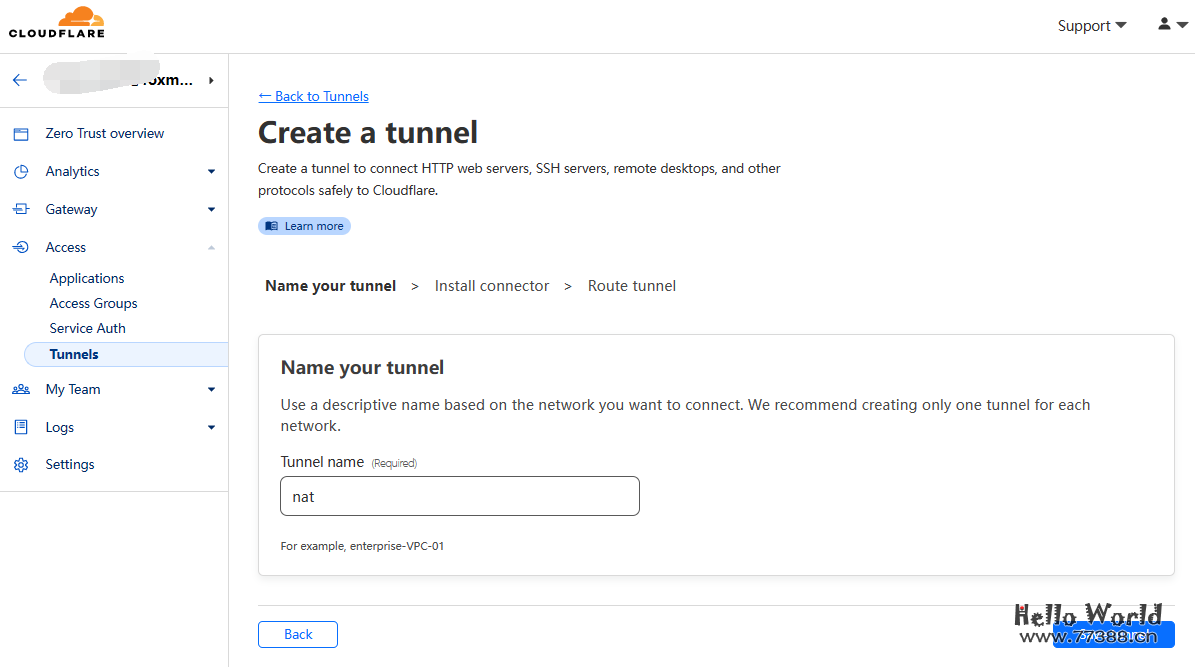Expand the Analytics section arrow
The image size is (1195, 667).
click(x=211, y=172)
